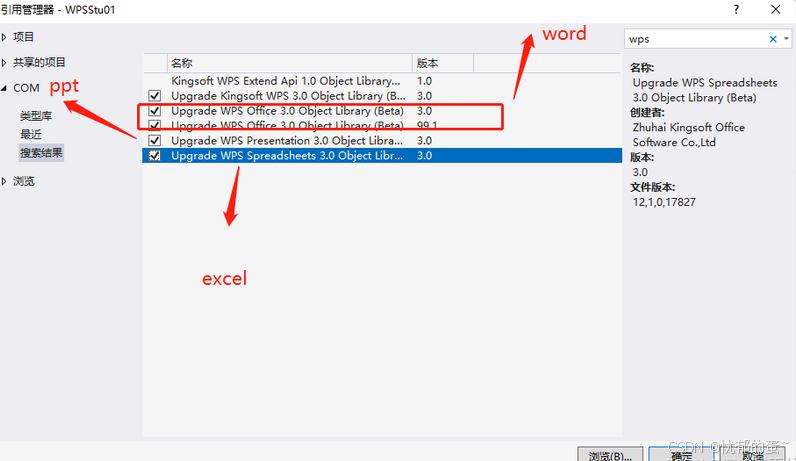Image resolution: width=796 pixels, height=461 pixels.
Task: Select 最近 under COM
Action: 30,134
